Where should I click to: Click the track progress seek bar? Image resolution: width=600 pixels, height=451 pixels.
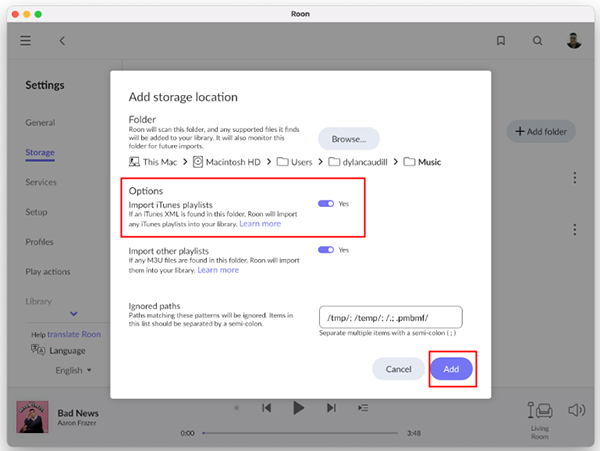click(300, 433)
